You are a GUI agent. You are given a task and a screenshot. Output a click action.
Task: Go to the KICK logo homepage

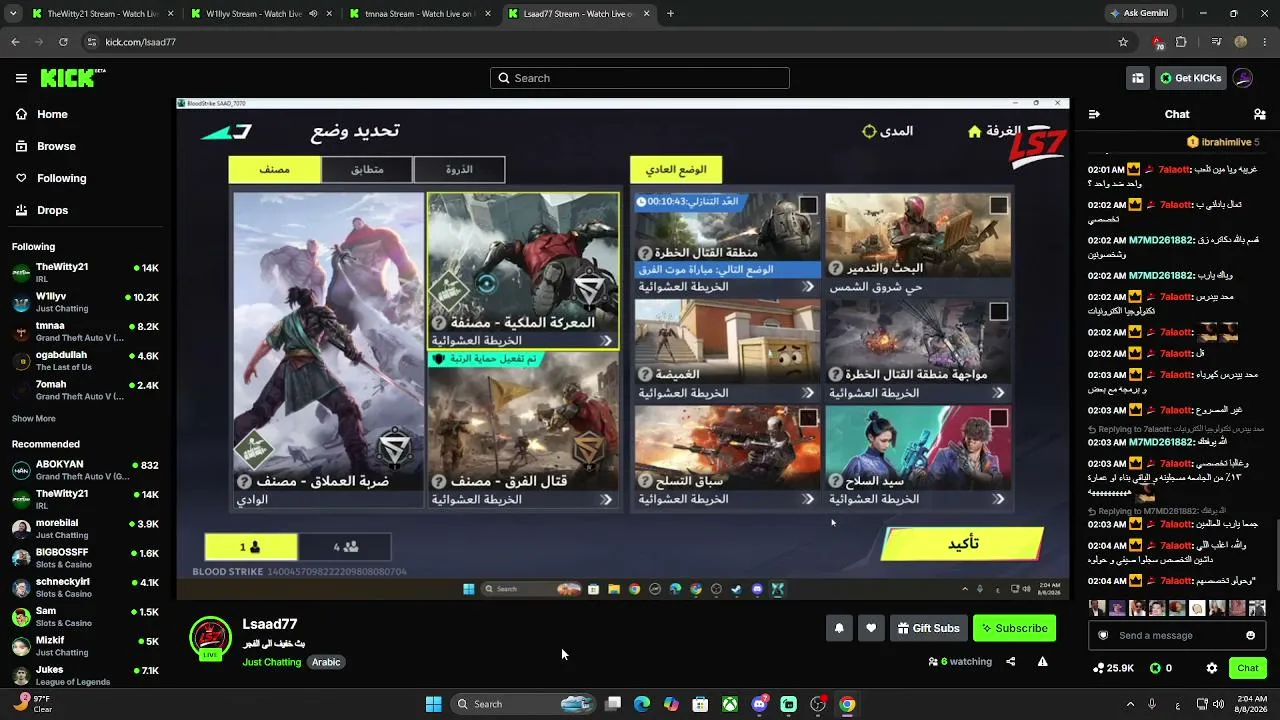coord(72,78)
